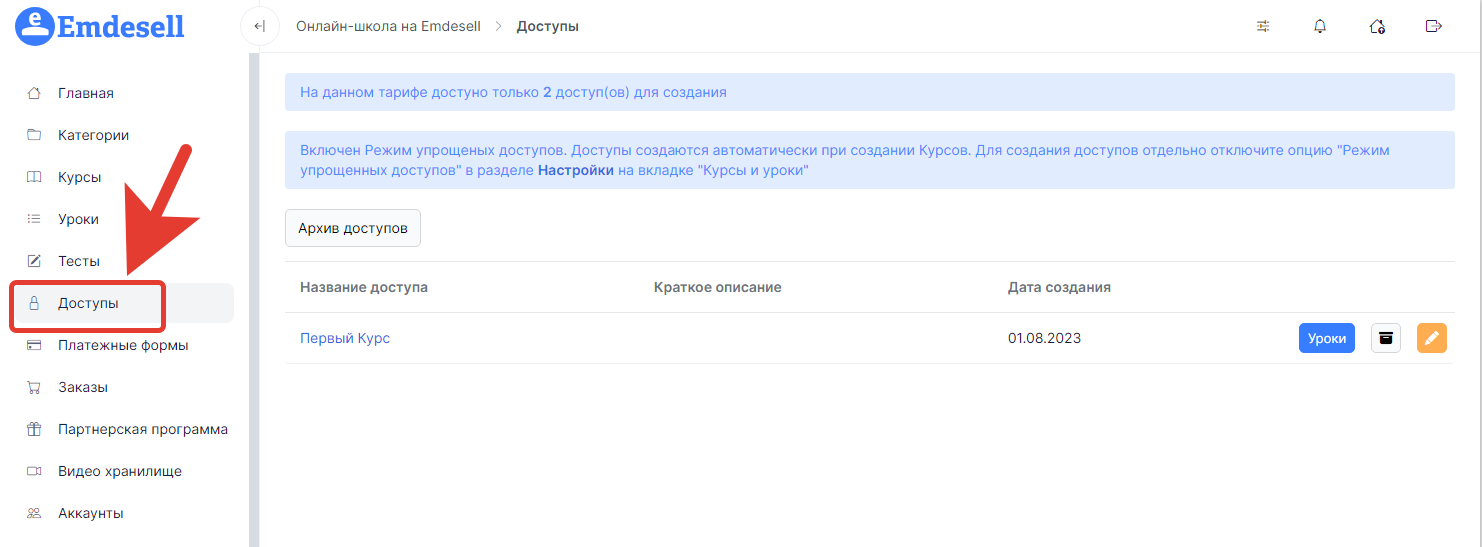This screenshot has width=1482, height=547.
Task: Click the blue Уроки button
Action: tap(1327, 338)
